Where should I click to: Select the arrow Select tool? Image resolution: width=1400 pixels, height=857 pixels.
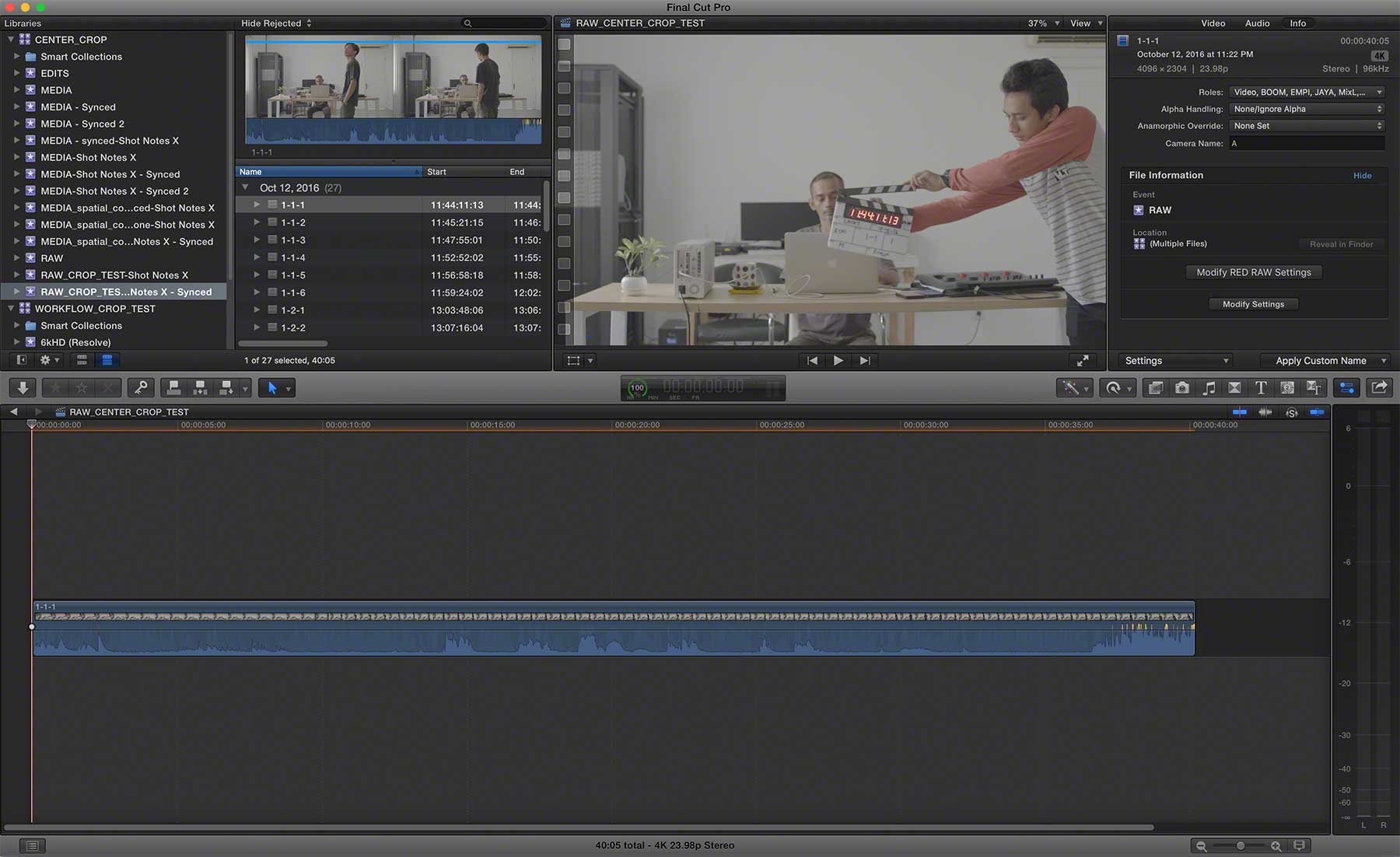point(272,387)
